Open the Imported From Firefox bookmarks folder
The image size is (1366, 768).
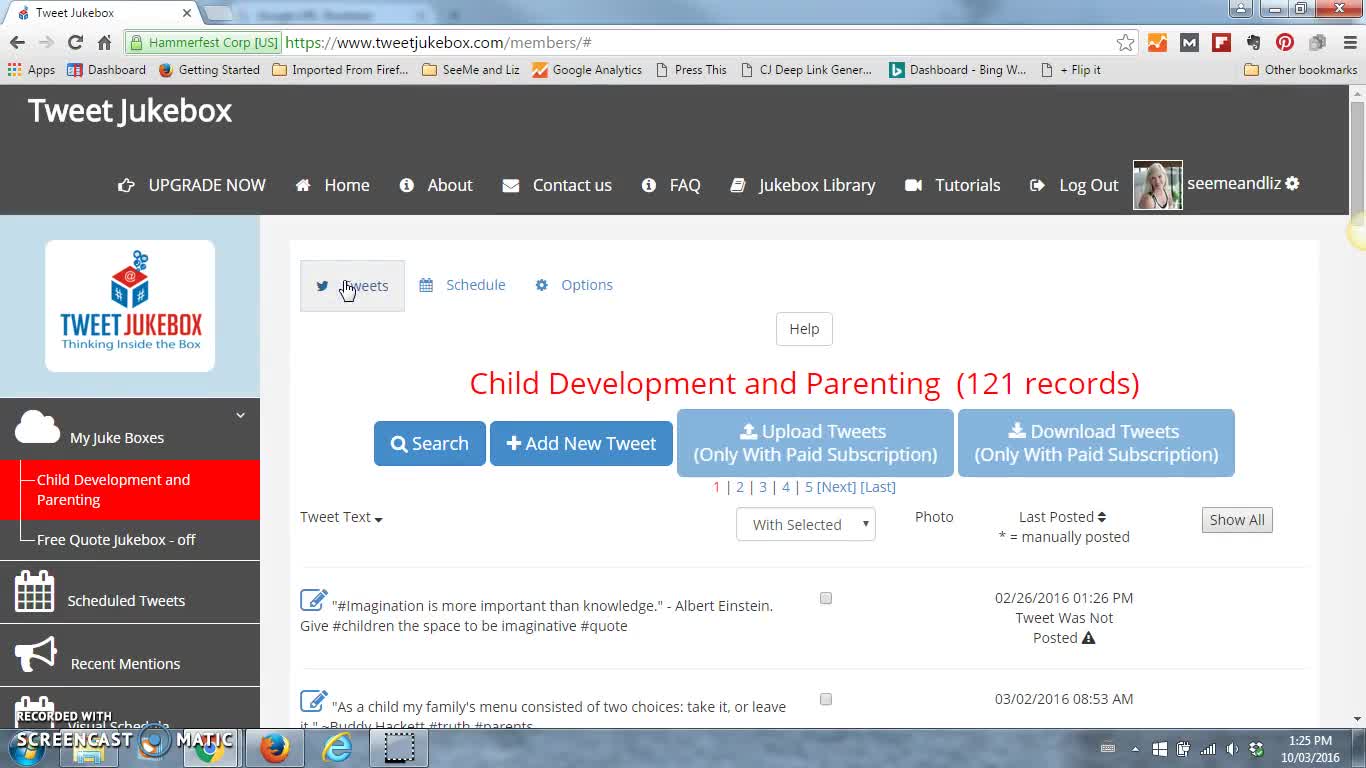click(341, 70)
